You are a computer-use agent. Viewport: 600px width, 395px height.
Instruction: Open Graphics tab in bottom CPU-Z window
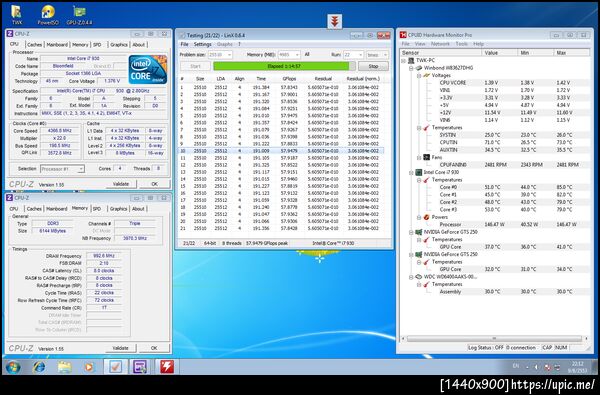pos(118,209)
